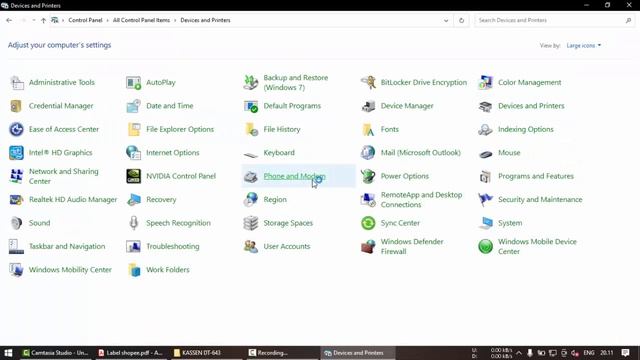
Task: Open Phone and Modem link
Action: click(x=294, y=176)
